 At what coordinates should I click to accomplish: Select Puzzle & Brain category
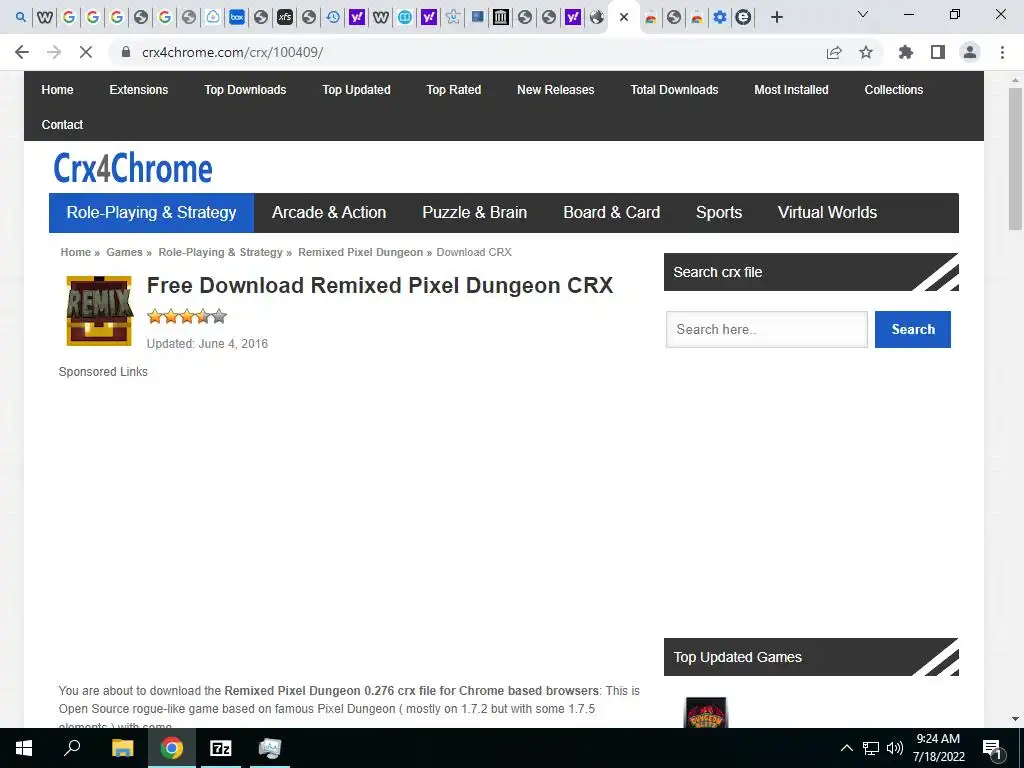click(474, 212)
